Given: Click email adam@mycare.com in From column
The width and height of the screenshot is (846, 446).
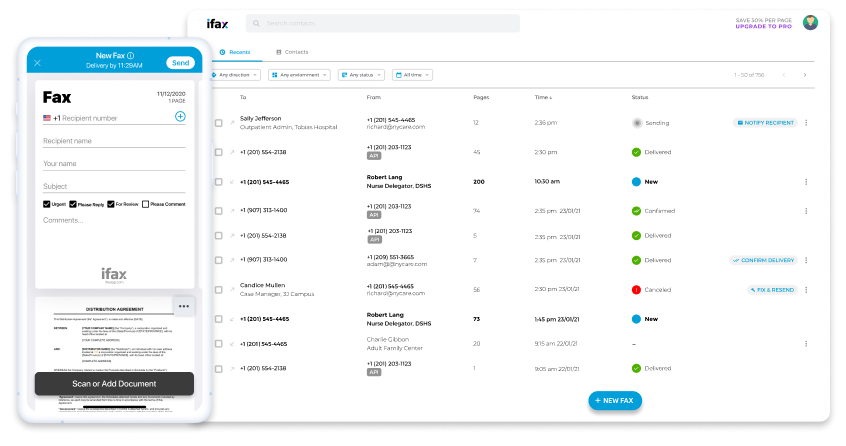Looking at the screenshot, I should point(397,264).
